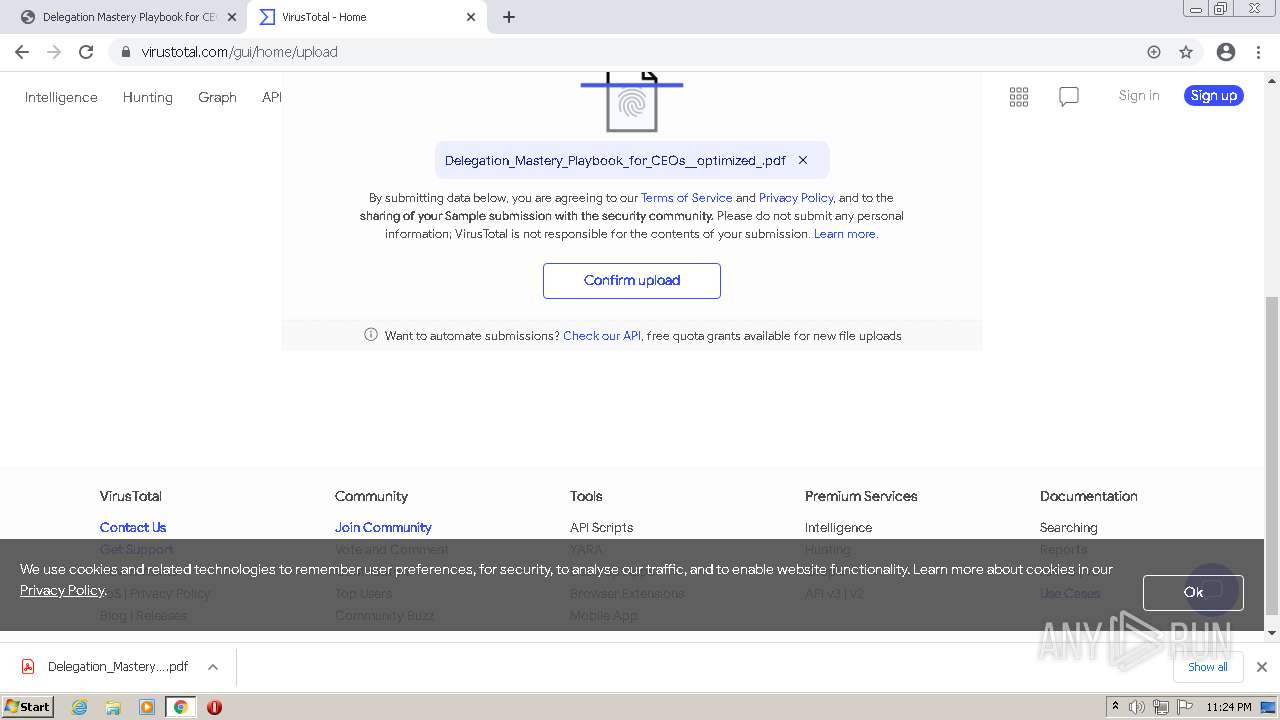Click the red Opera-style taskbar icon

[x=214, y=707]
